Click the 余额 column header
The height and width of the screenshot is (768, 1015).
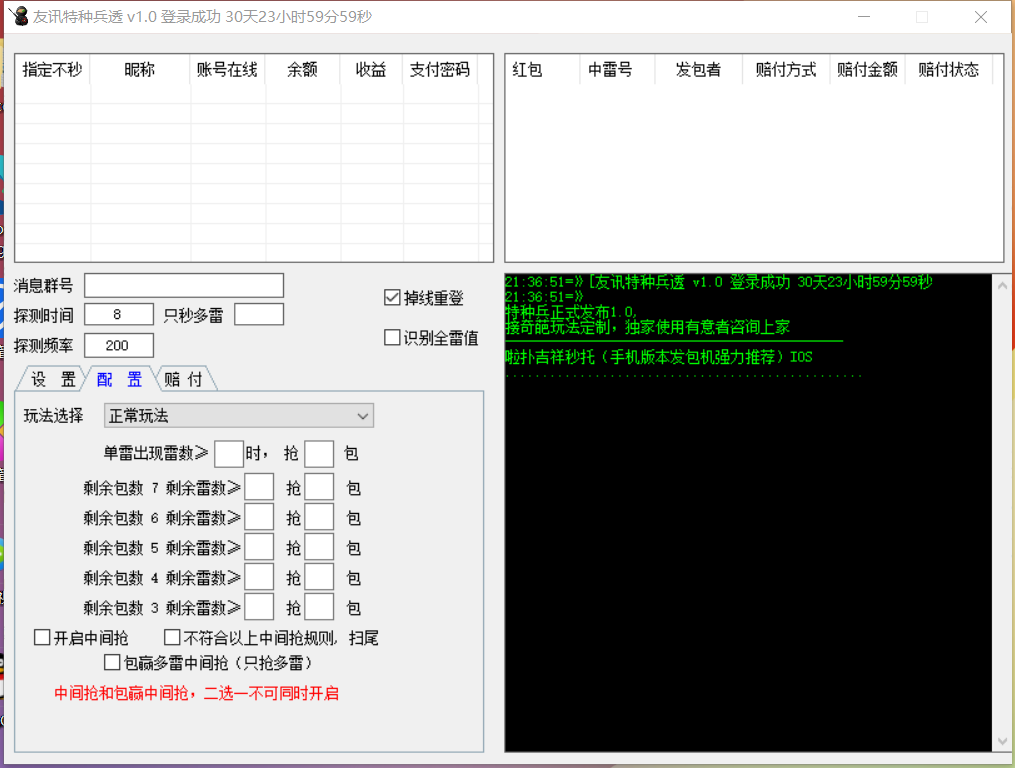302,69
